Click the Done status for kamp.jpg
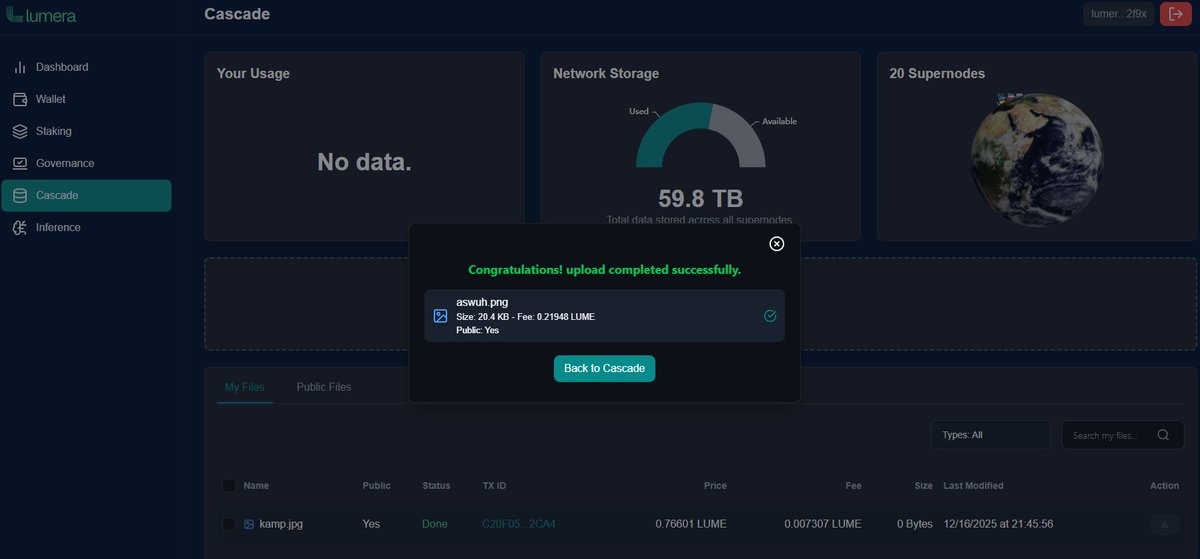Image resolution: width=1200 pixels, height=559 pixels. click(435, 524)
